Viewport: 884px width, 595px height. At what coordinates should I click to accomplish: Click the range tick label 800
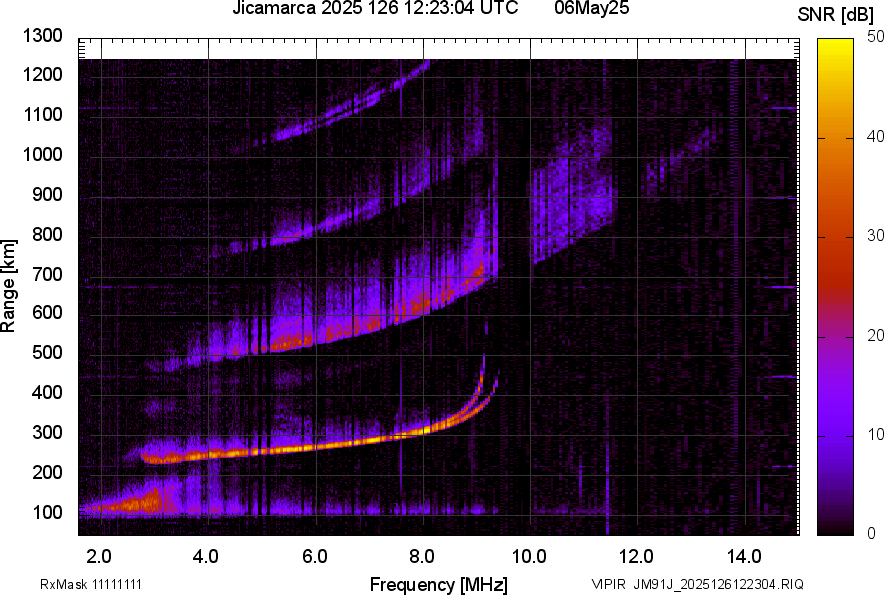47,234
